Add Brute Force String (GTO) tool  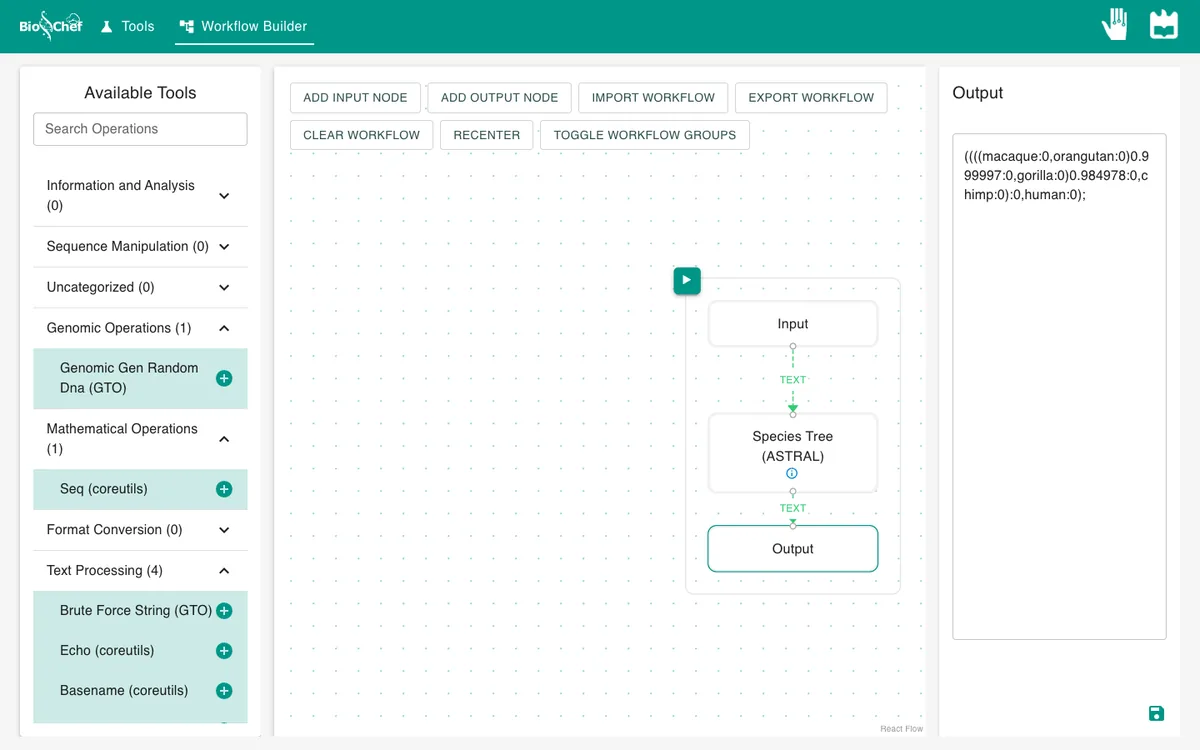click(x=224, y=611)
